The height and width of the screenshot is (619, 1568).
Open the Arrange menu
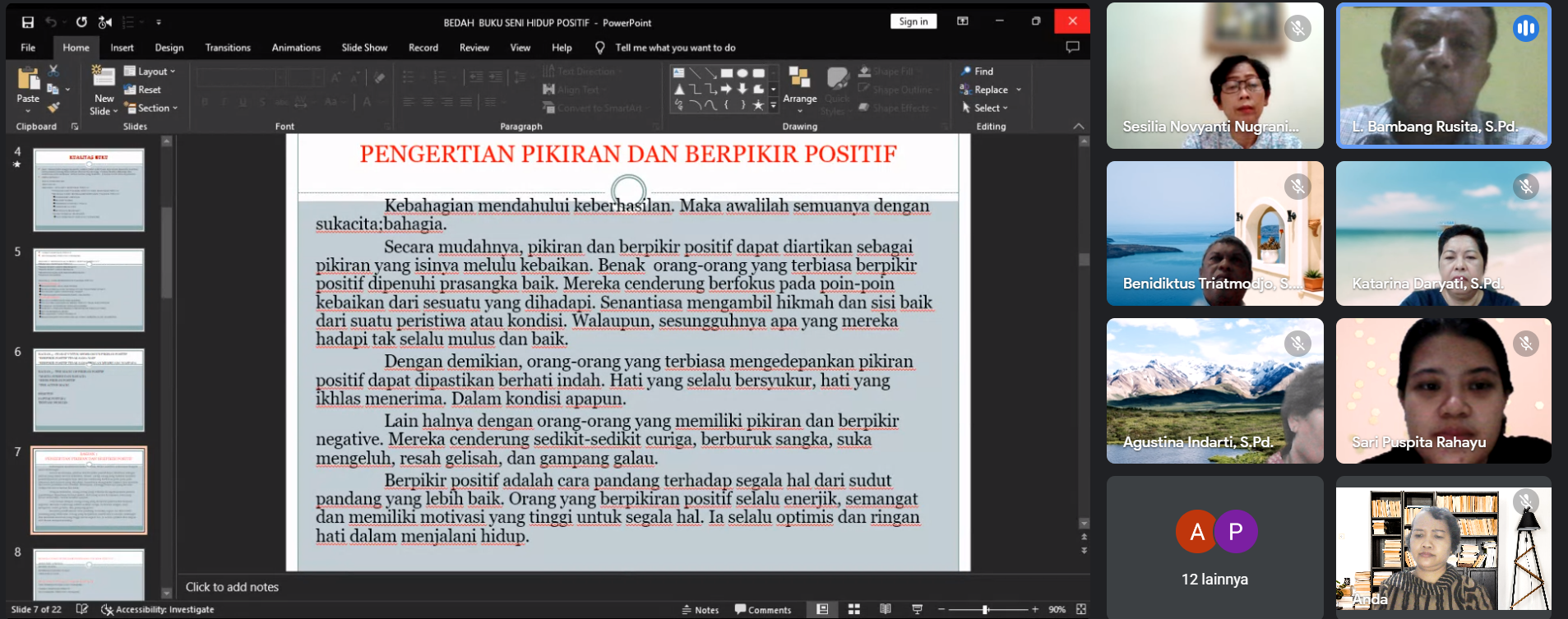[799, 89]
